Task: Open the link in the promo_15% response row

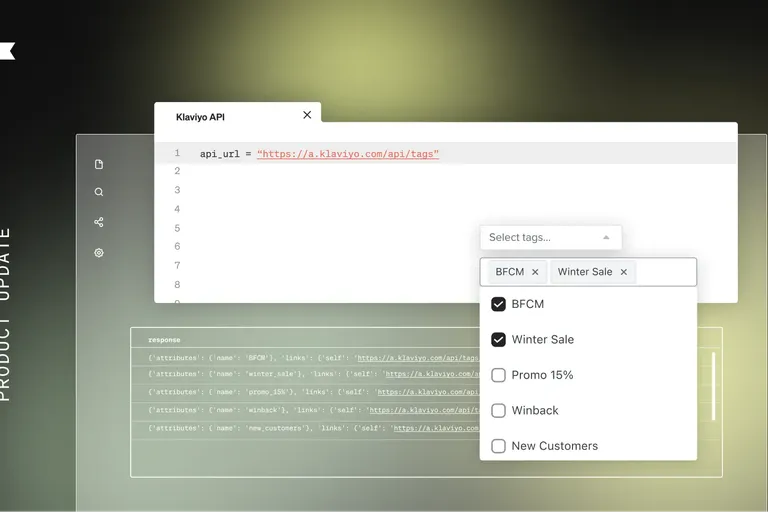Action: pos(428,392)
